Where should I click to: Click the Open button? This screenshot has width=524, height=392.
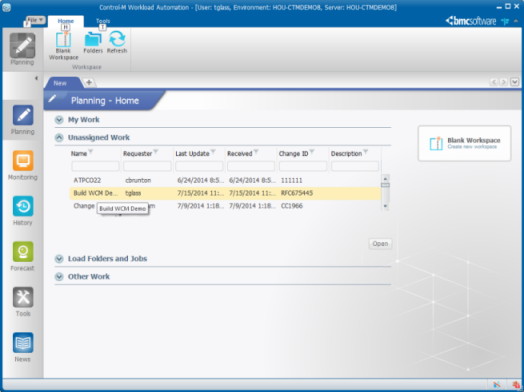click(x=380, y=244)
